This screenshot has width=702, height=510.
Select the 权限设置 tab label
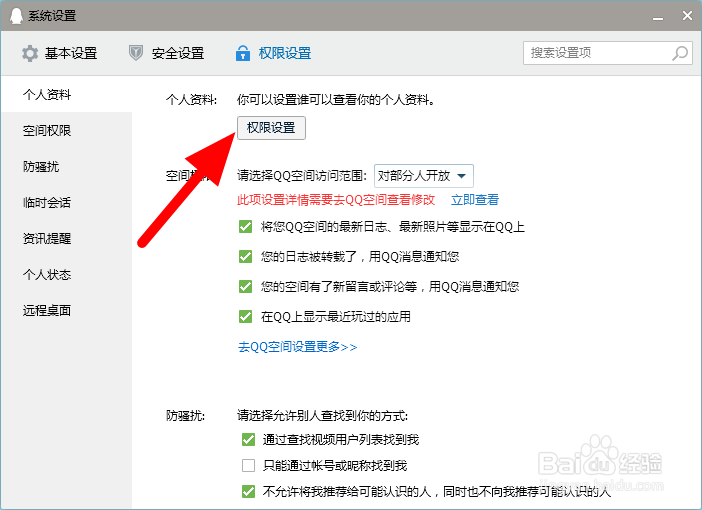285,53
